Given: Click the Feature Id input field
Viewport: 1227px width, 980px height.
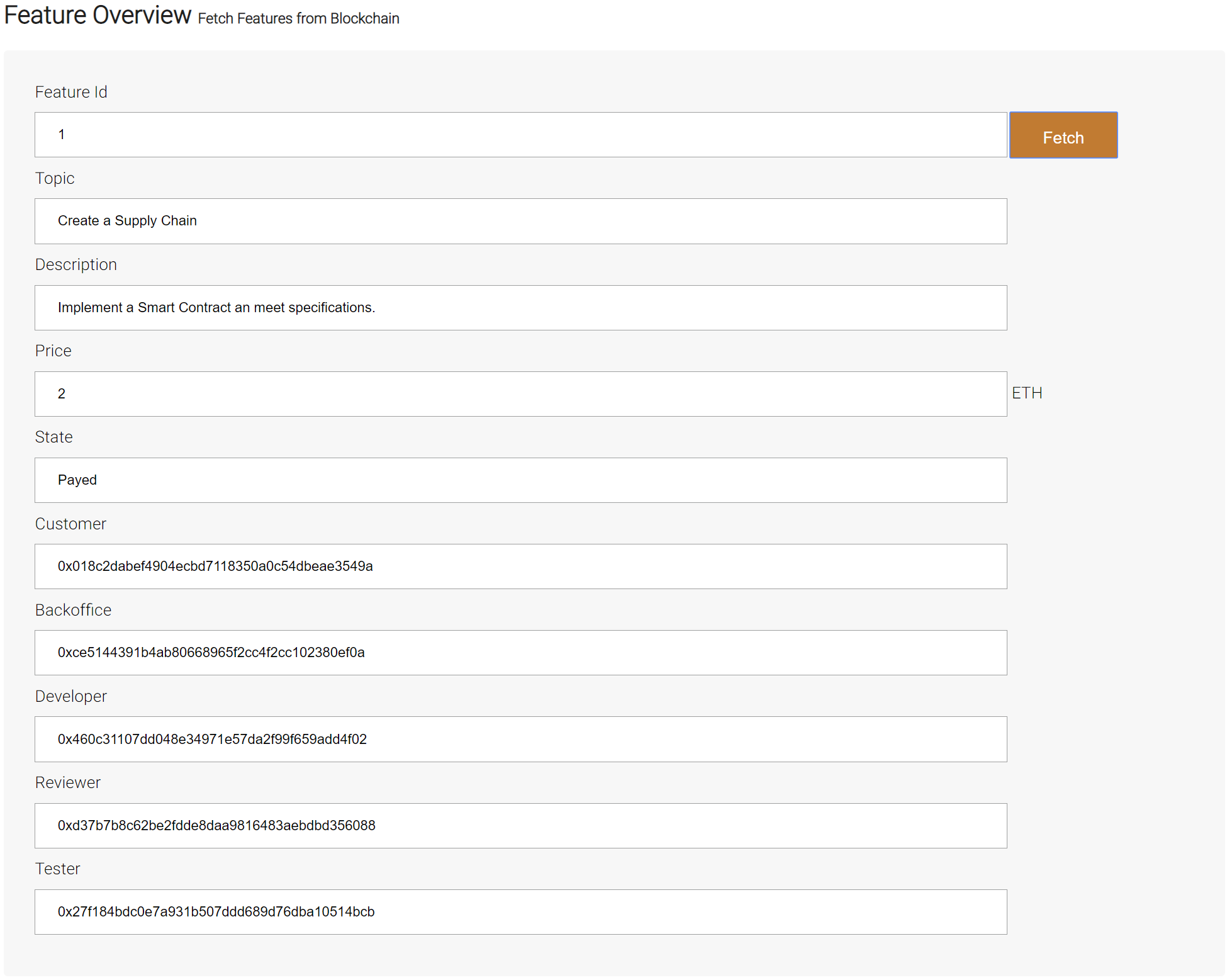Looking at the screenshot, I should click(520, 135).
